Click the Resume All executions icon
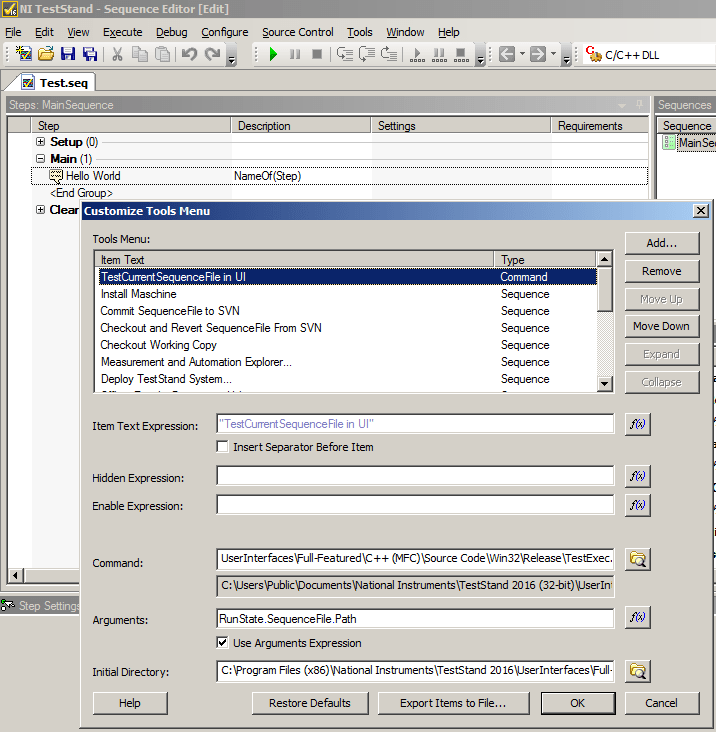The height and width of the screenshot is (732, 716). [417, 55]
